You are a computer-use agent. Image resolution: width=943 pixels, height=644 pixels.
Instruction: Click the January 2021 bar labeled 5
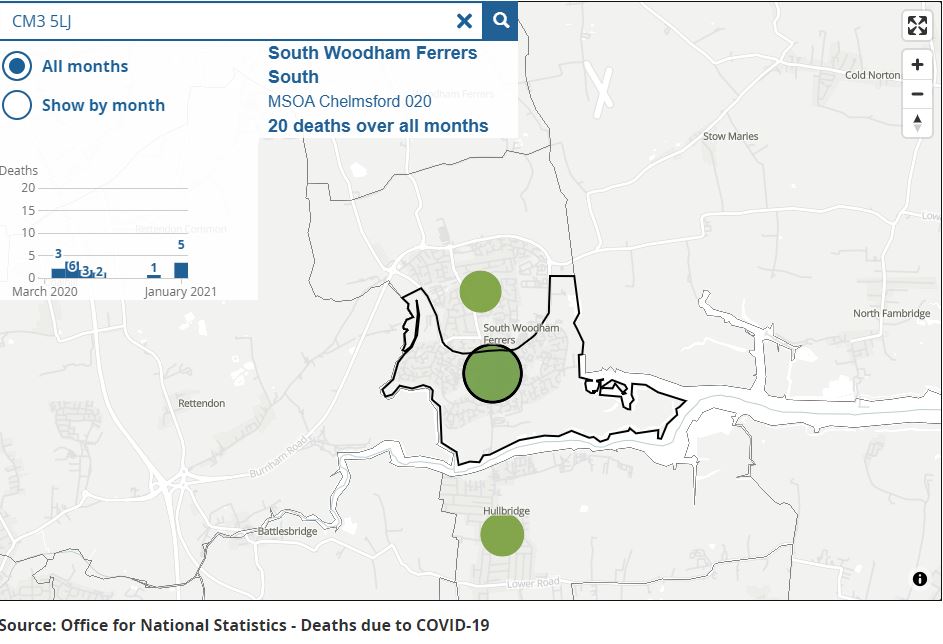tap(181, 270)
